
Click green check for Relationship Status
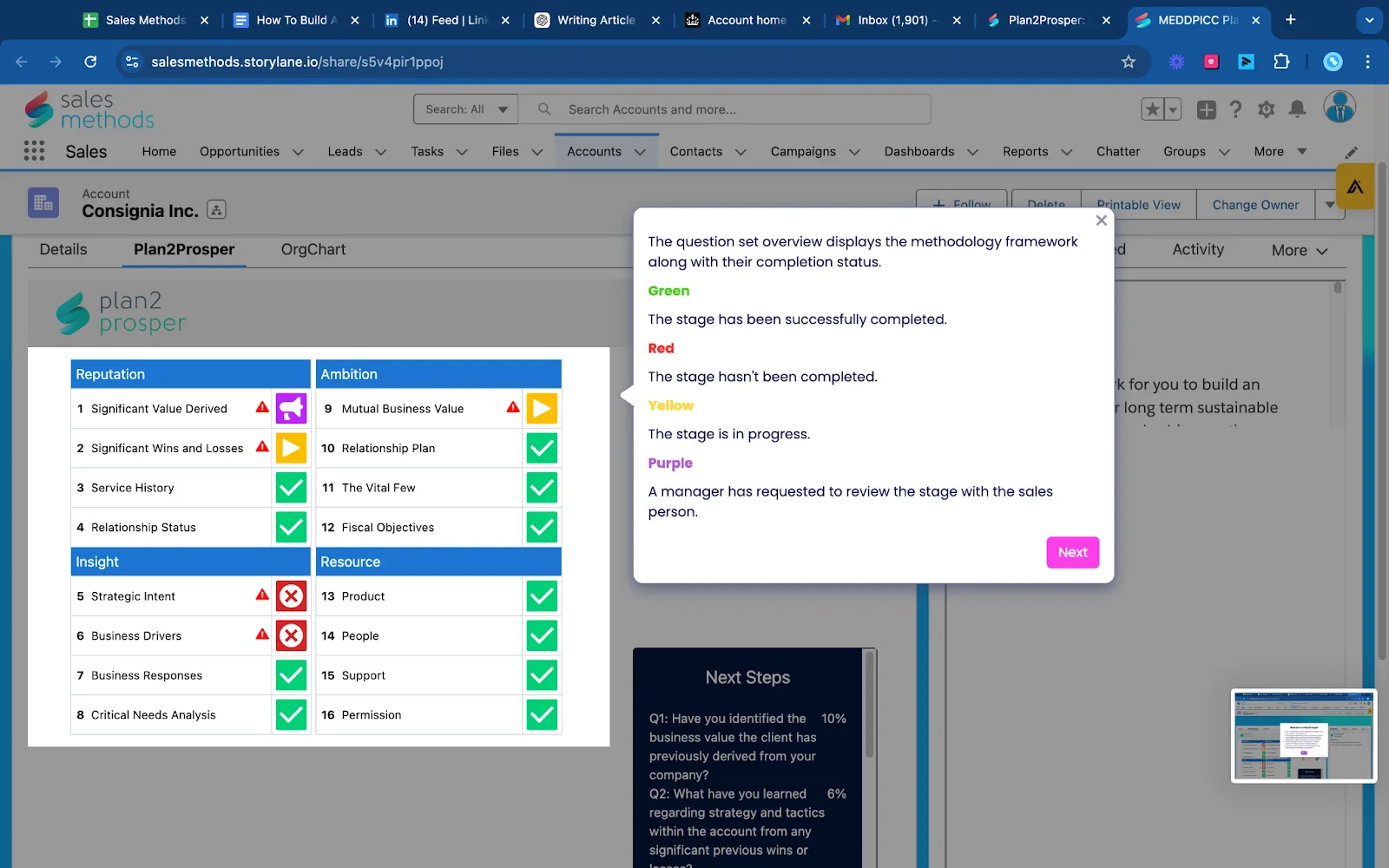point(292,527)
